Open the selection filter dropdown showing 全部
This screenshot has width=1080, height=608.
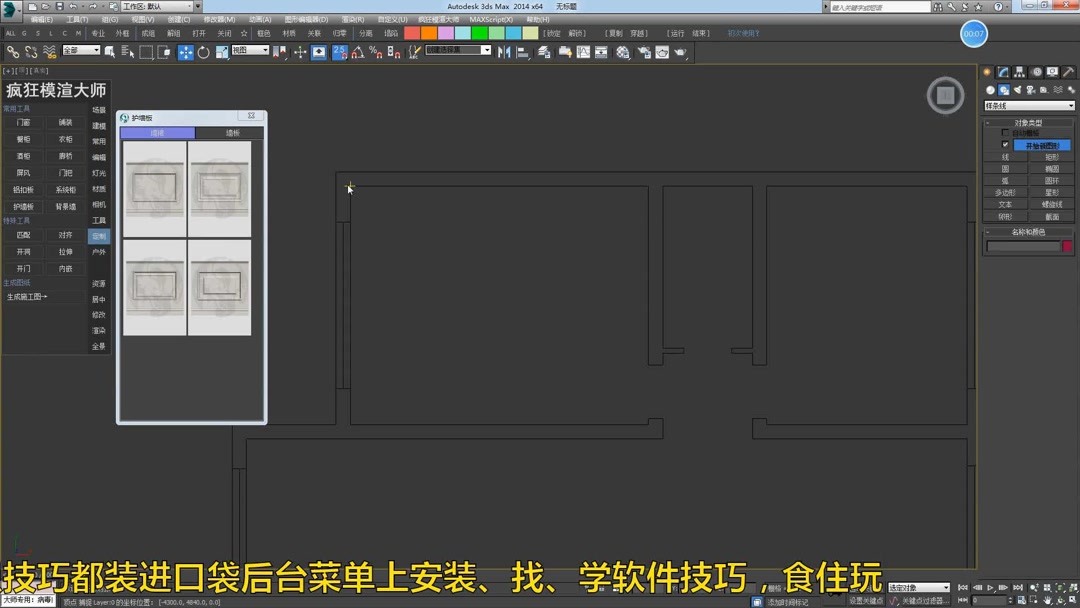(x=80, y=50)
